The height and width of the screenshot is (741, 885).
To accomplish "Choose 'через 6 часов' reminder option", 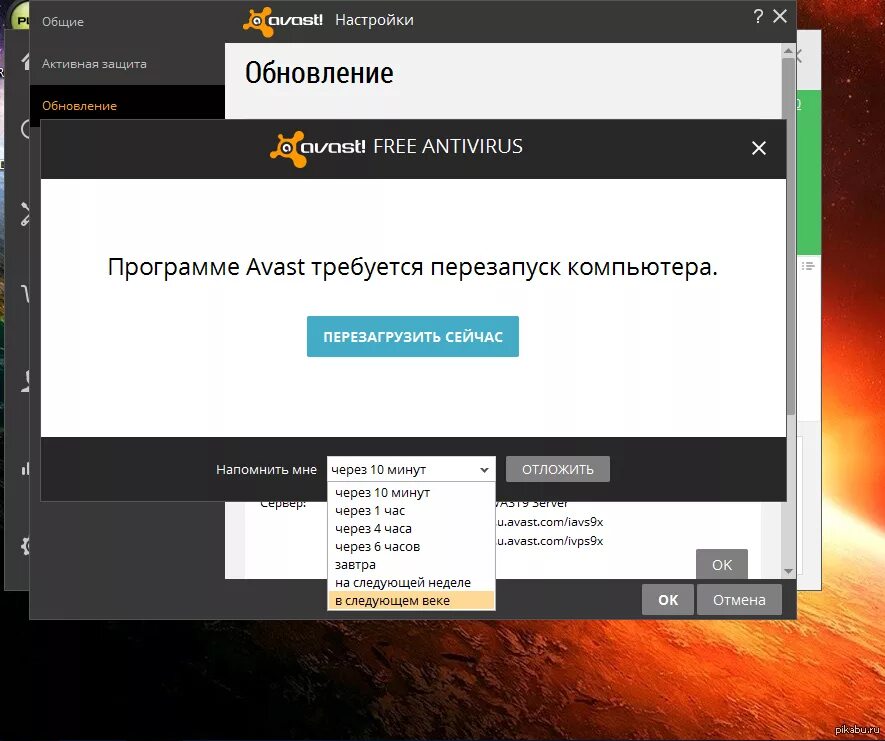I will coord(411,547).
